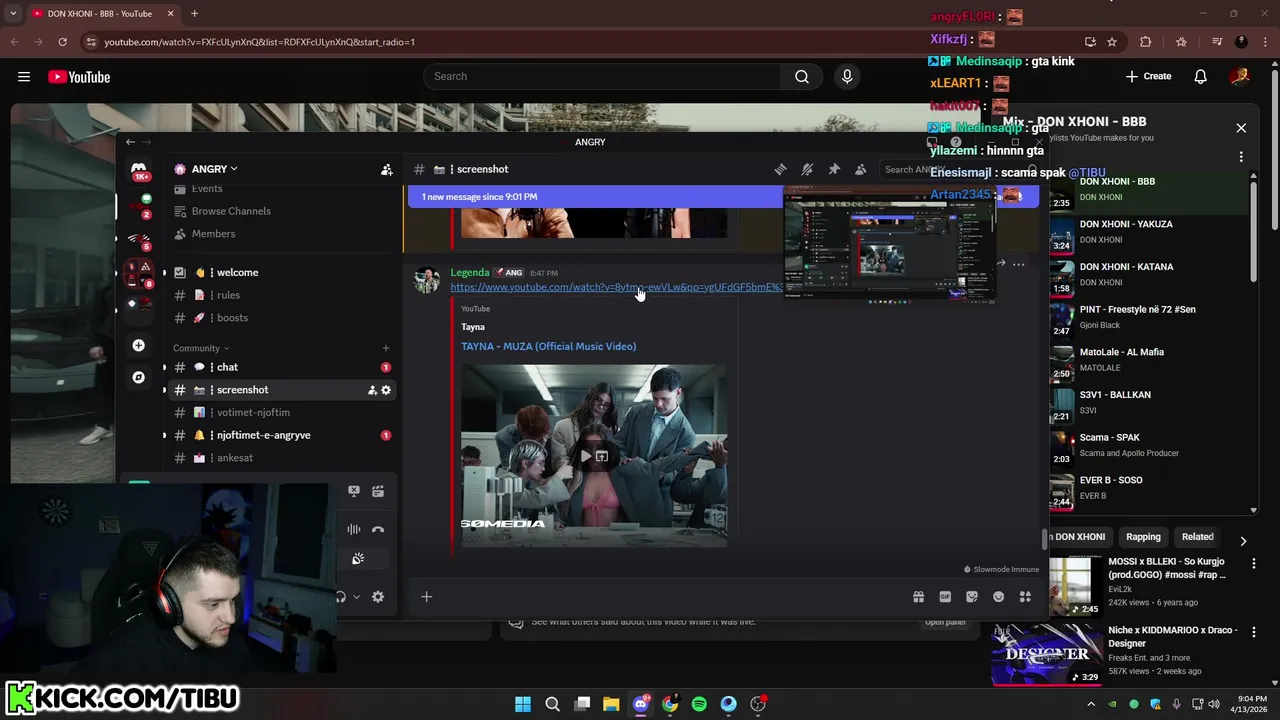Select the Rapping filter chip
1280x720 pixels.
[1143, 537]
